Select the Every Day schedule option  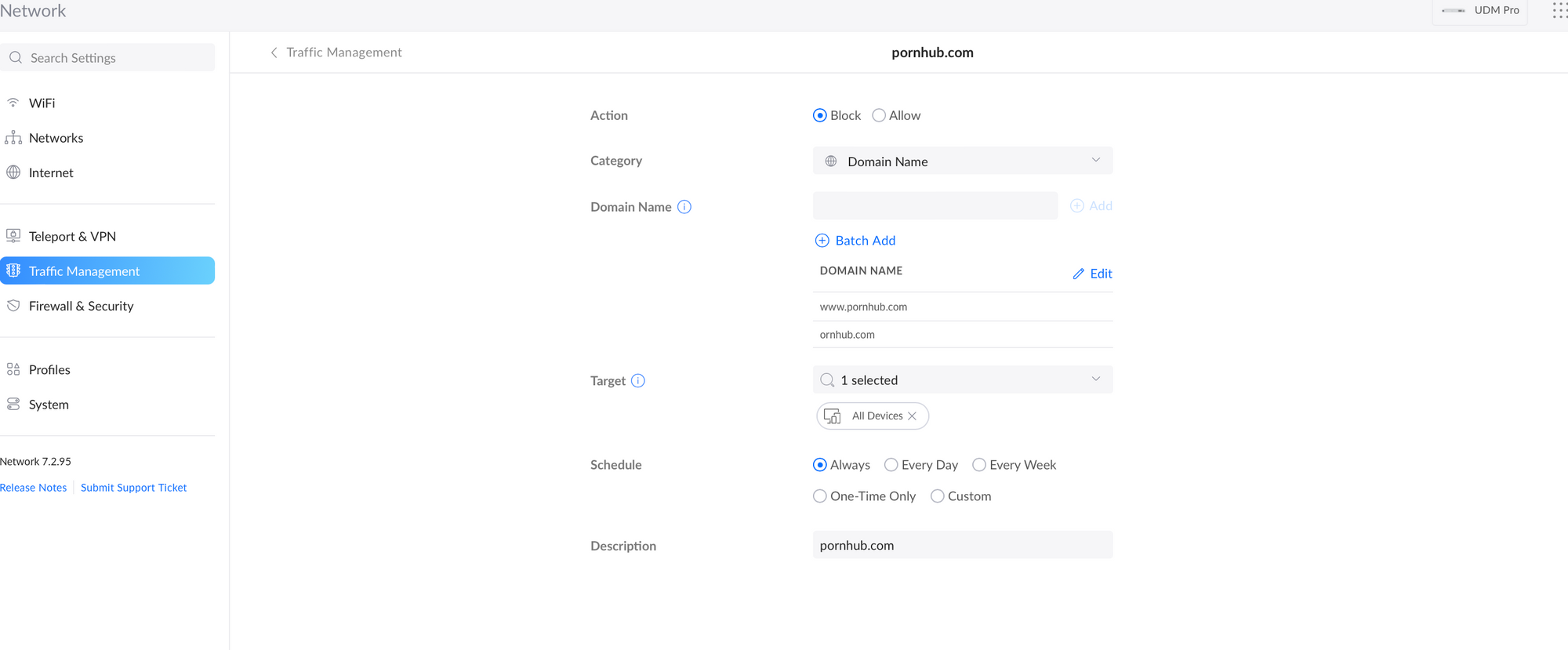[891, 465]
